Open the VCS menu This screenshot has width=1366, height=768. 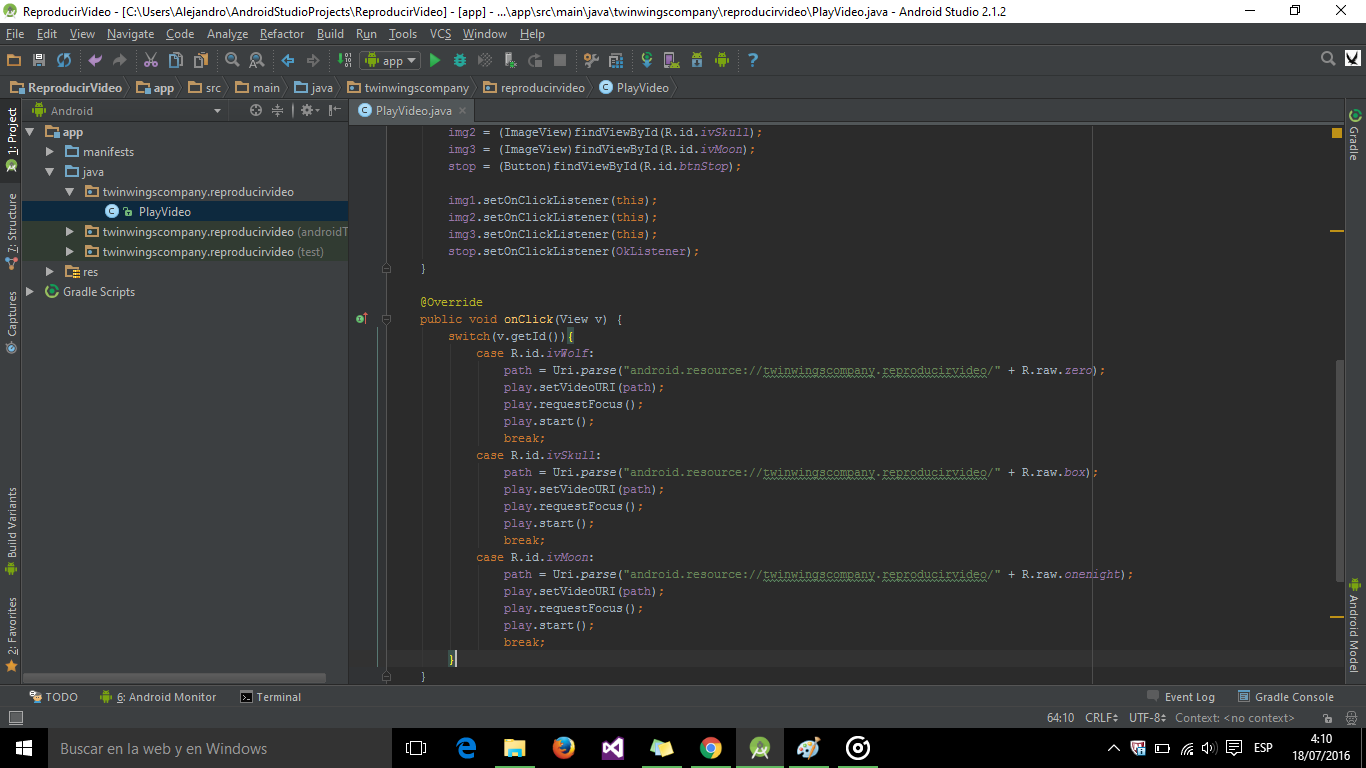click(x=440, y=34)
